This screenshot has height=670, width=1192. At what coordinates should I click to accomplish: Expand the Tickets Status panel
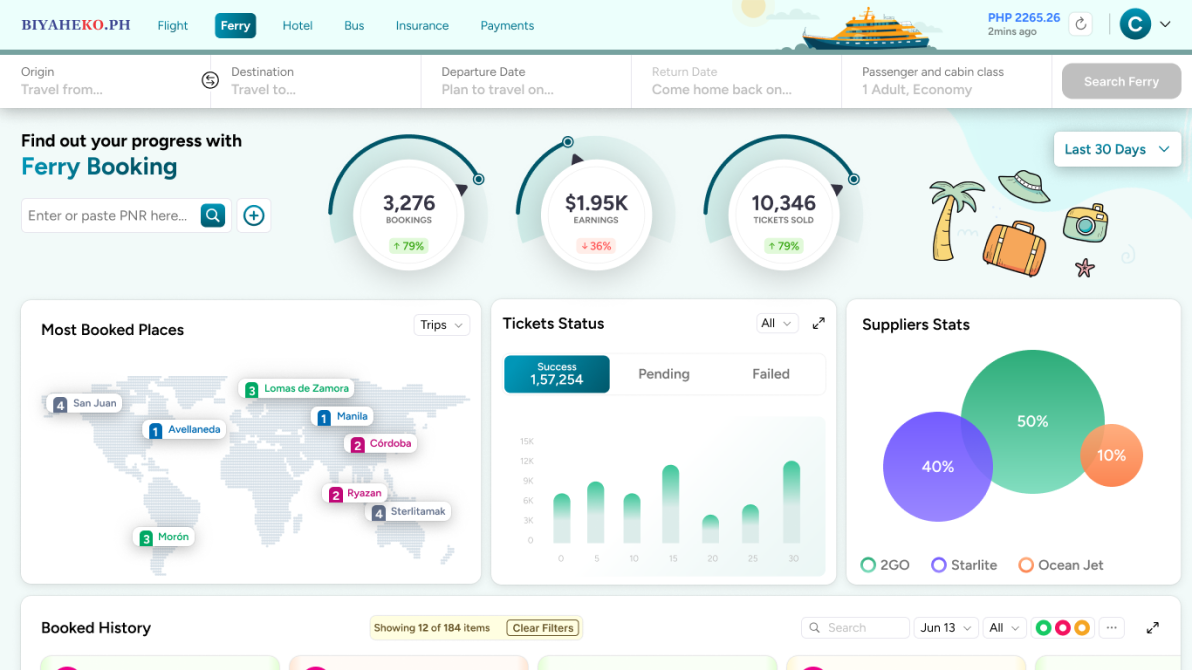pyautogui.click(x=818, y=323)
